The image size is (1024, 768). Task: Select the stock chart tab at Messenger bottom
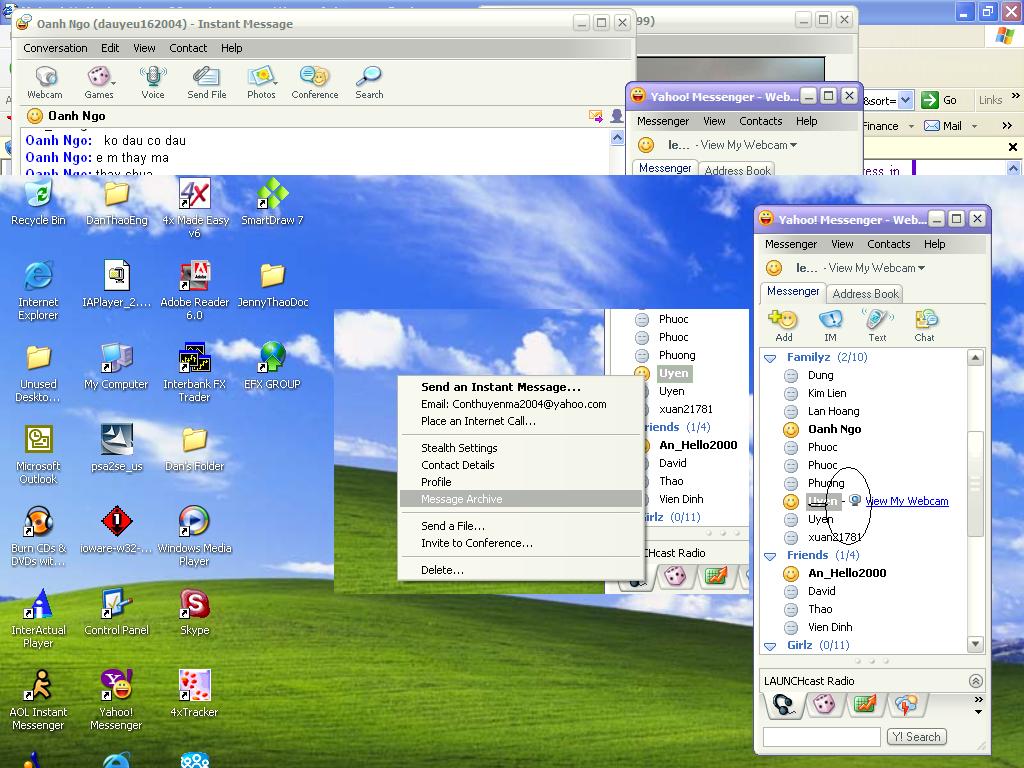(865, 705)
